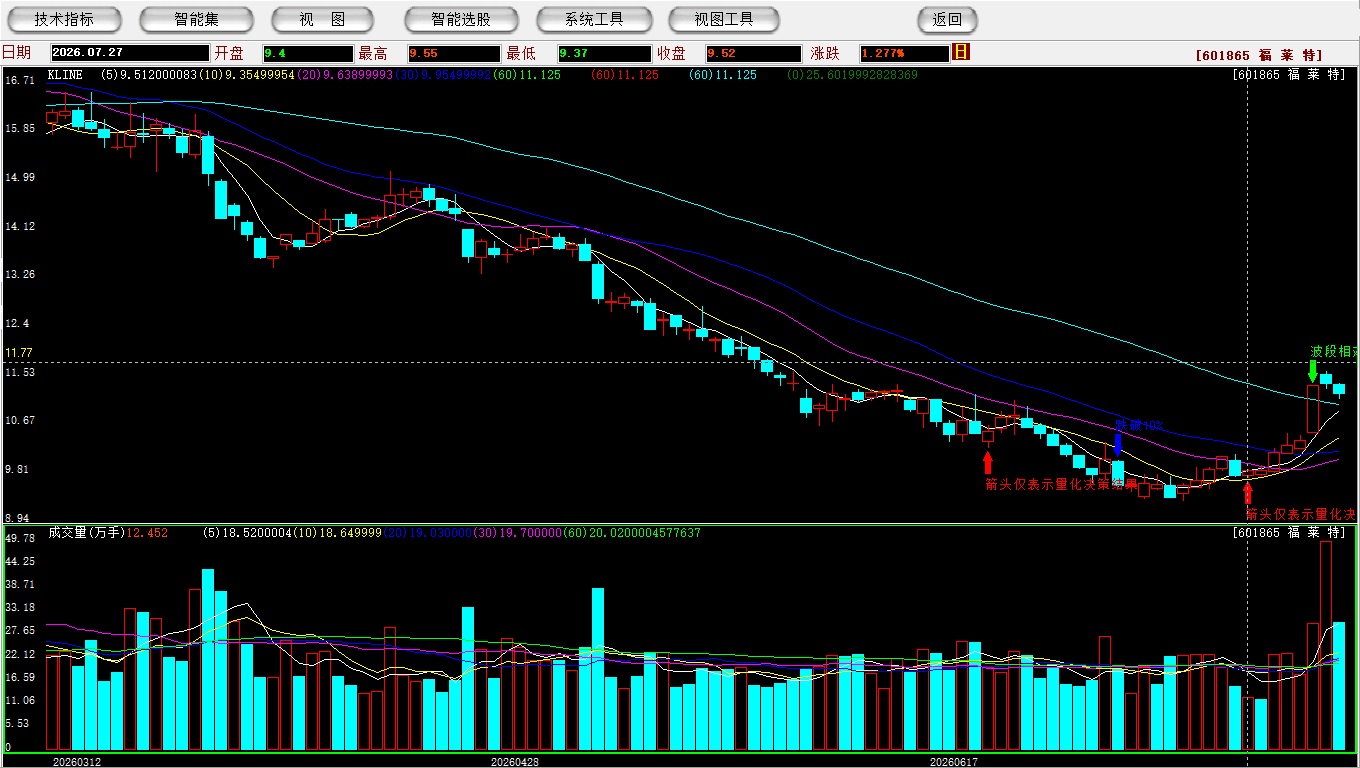
Task: Click the KLINE indicator label
Action: point(65,74)
